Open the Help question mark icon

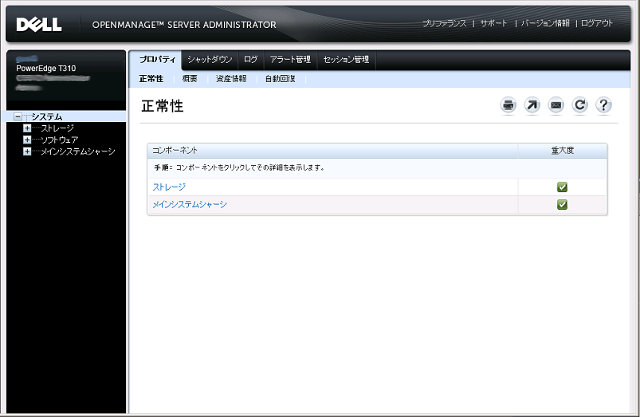(x=604, y=105)
